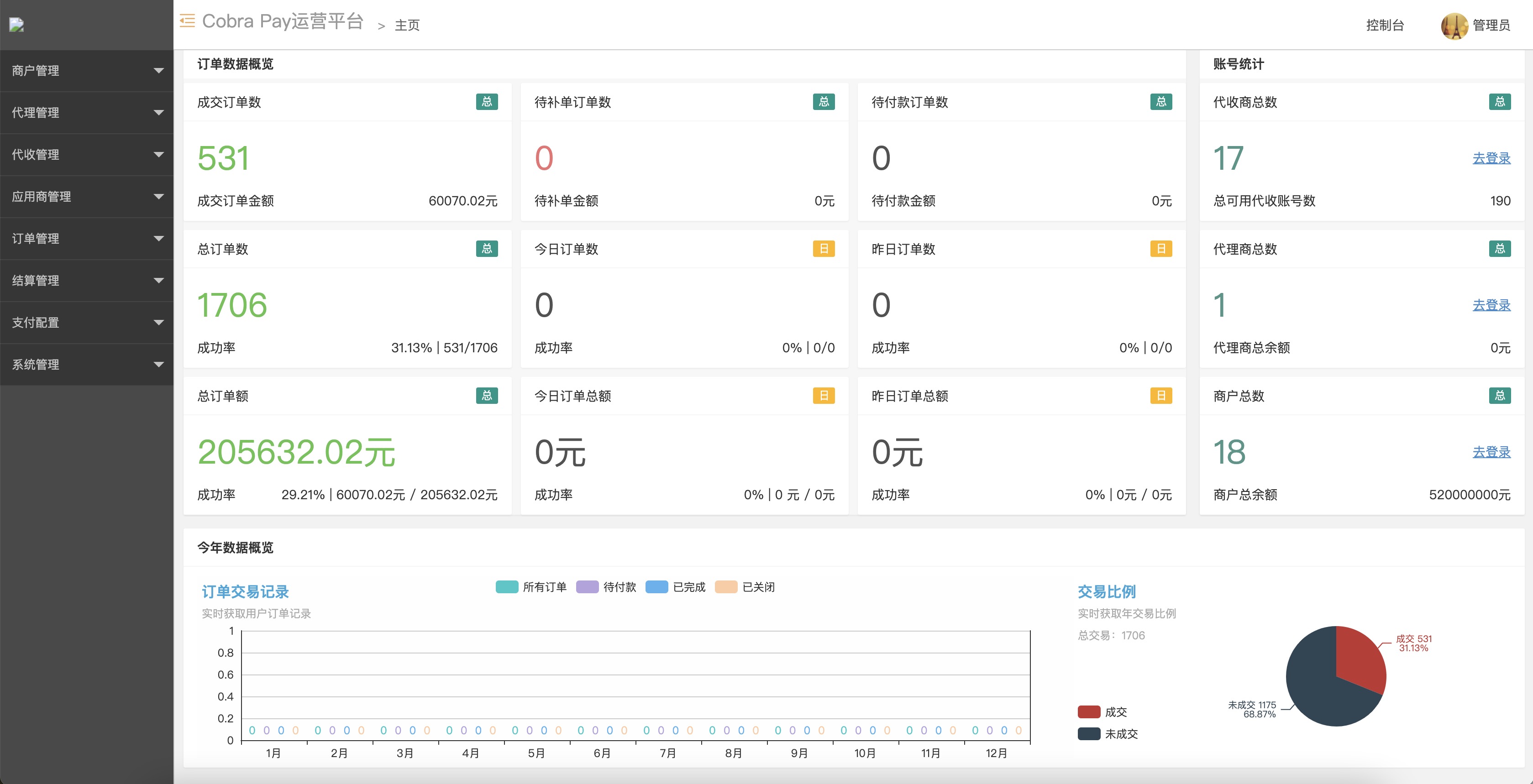The width and height of the screenshot is (1533, 784).
Task: Click the sidebar collapse hamburger icon
Action: coord(187,21)
